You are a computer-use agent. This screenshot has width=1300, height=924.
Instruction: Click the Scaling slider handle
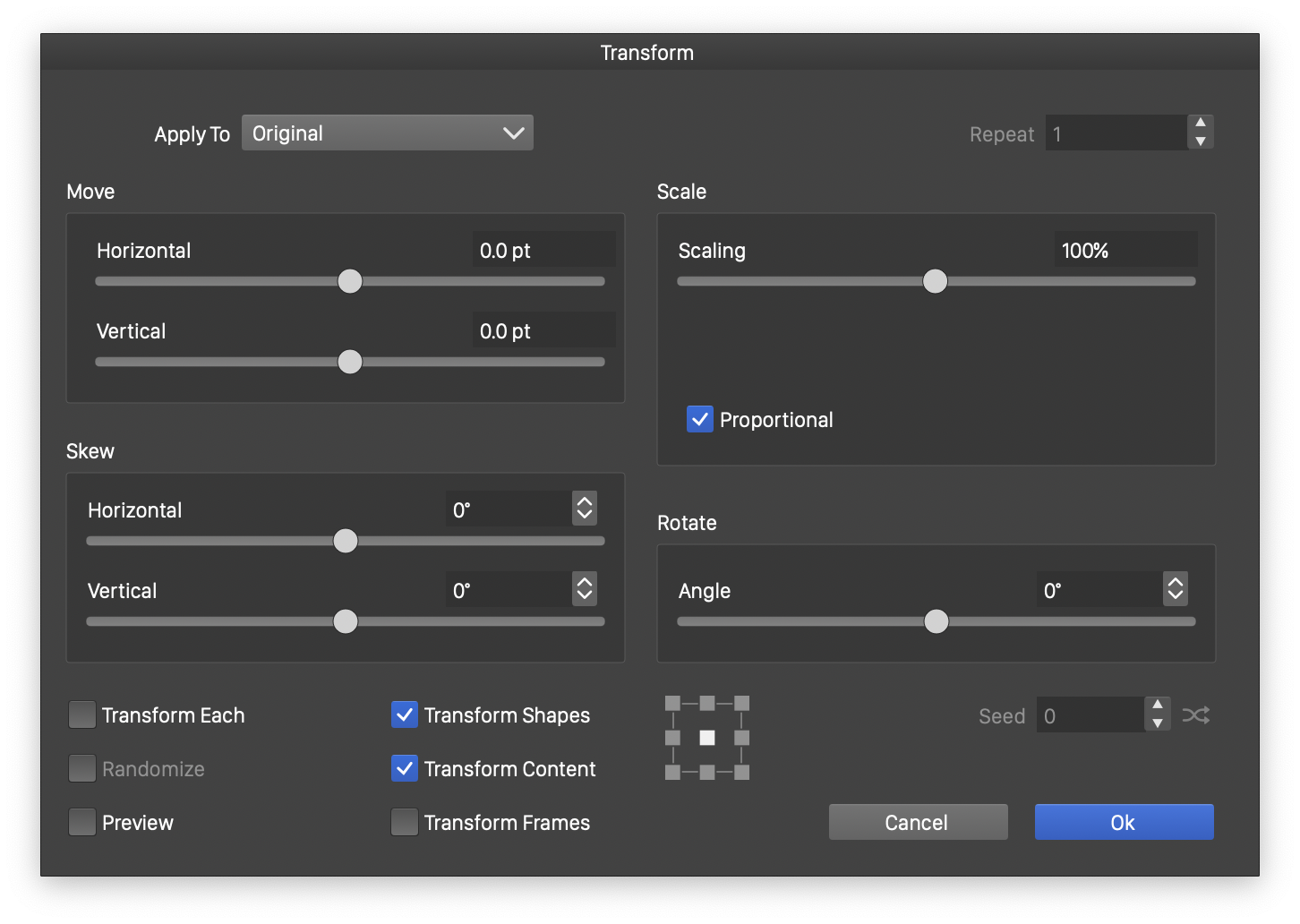tap(935, 281)
